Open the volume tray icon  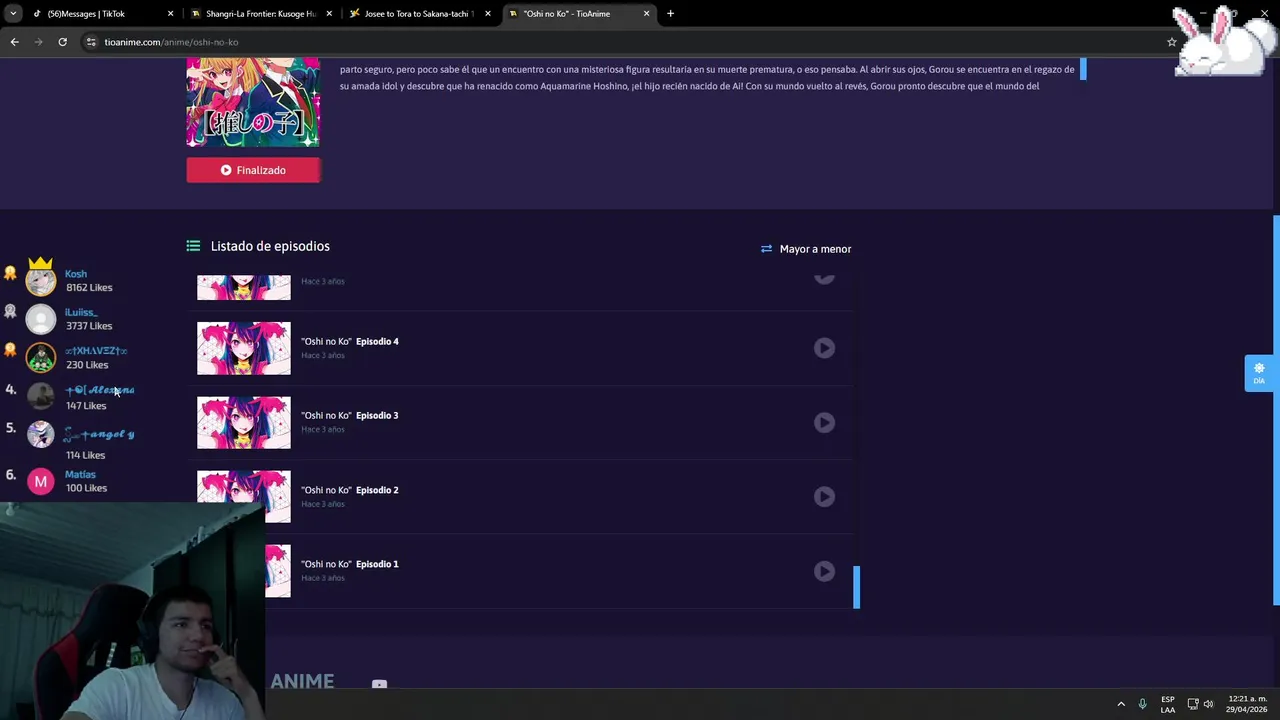click(x=1208, y=704)
